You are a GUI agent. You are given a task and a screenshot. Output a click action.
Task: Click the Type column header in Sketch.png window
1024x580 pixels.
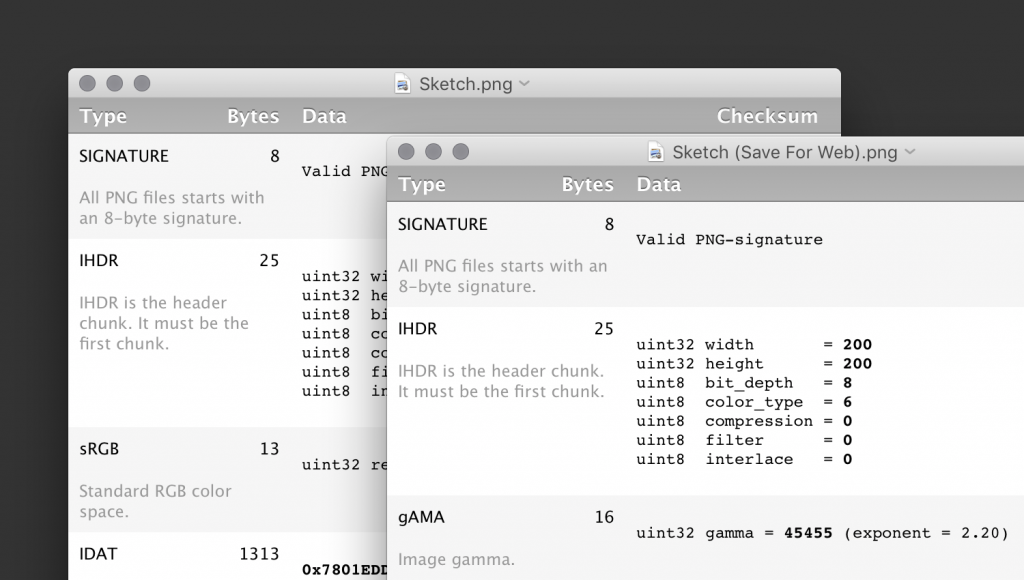tap(103, 117)
